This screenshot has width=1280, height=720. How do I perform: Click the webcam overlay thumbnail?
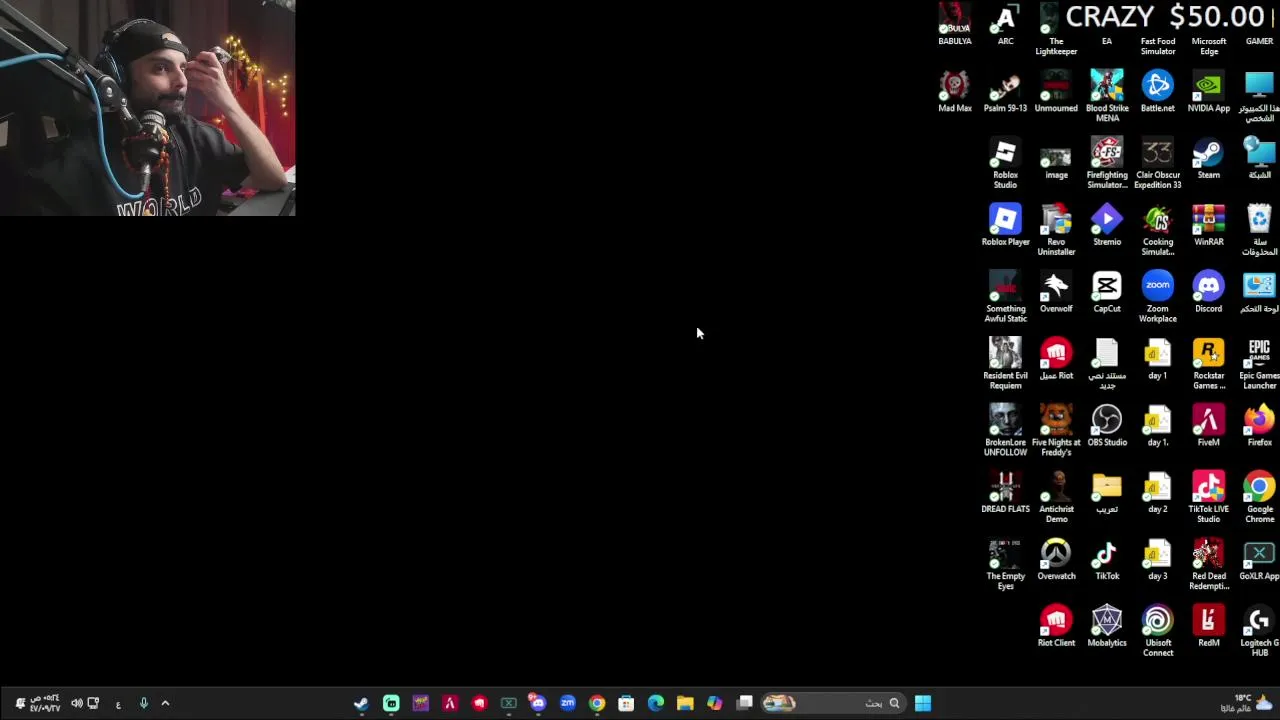point(147,108)
